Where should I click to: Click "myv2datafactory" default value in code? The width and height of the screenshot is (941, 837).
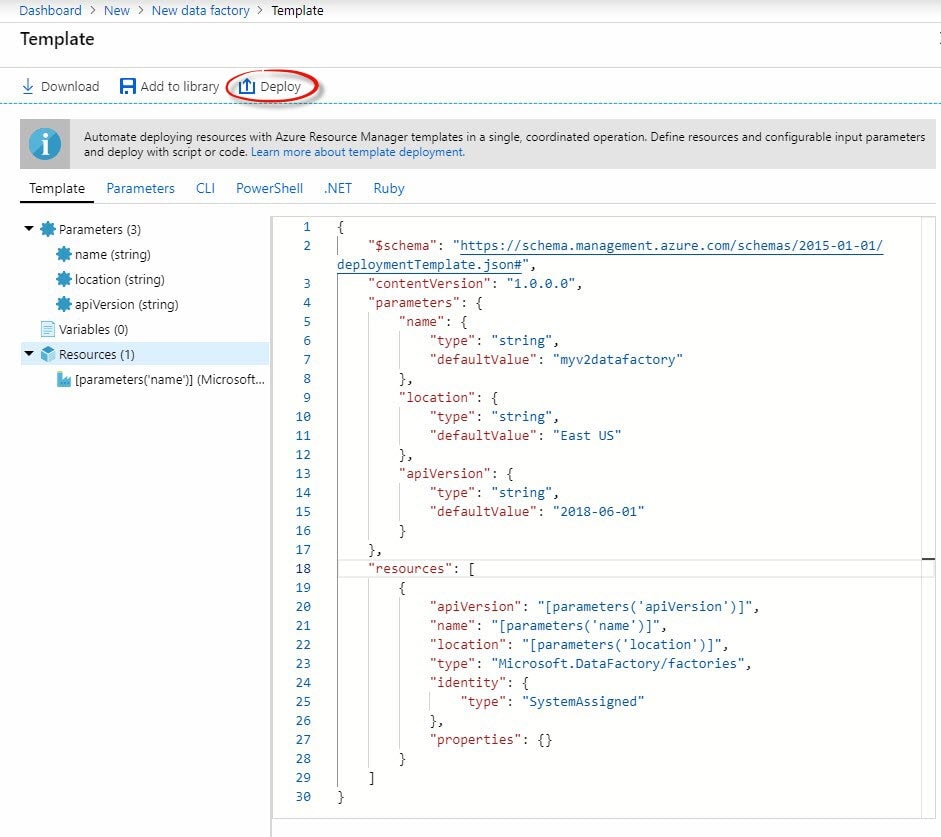pyautogui.click(x=618, y=359)
